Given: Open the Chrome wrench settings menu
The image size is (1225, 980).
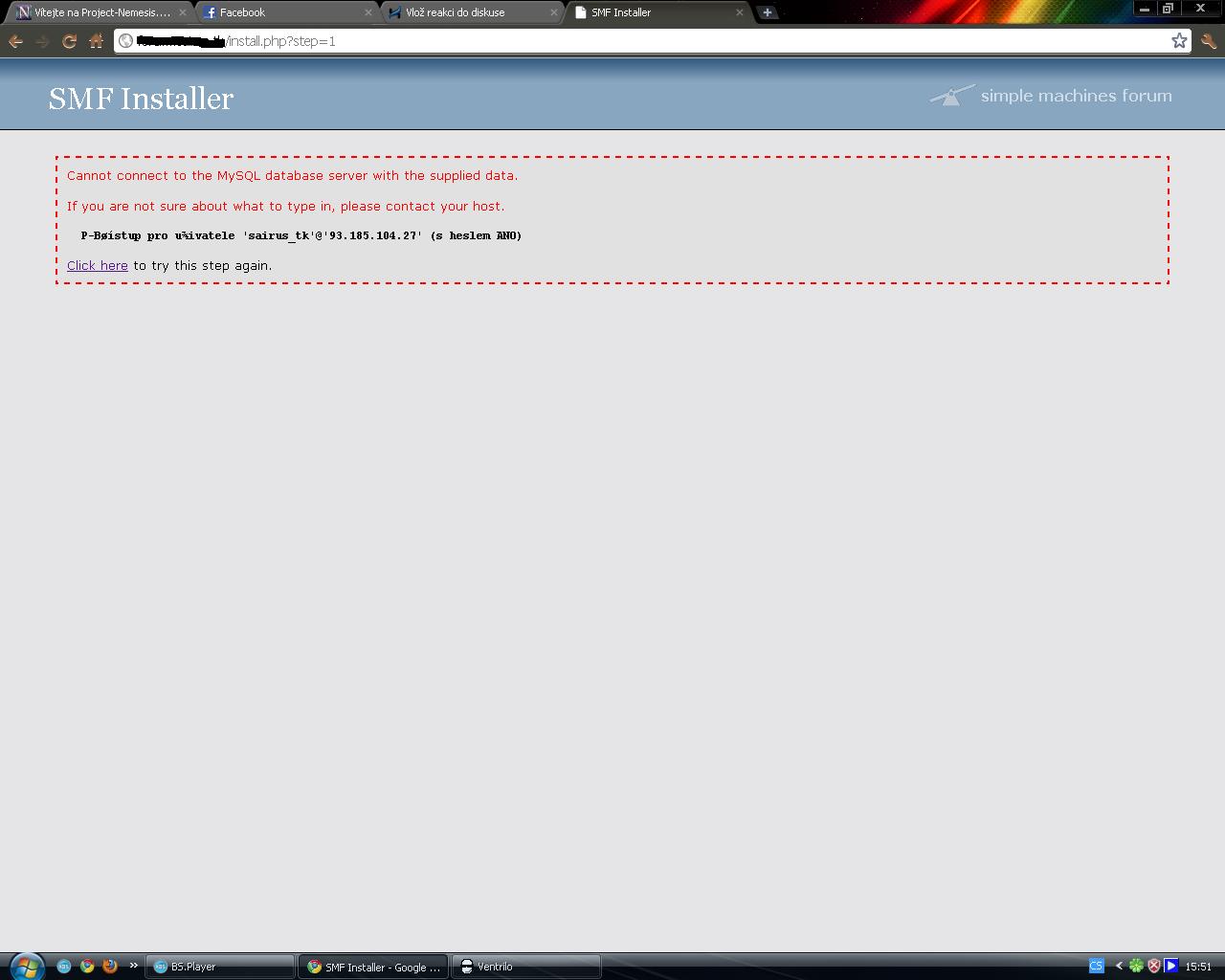Looking at the screenshot, I should (1208, 41).
